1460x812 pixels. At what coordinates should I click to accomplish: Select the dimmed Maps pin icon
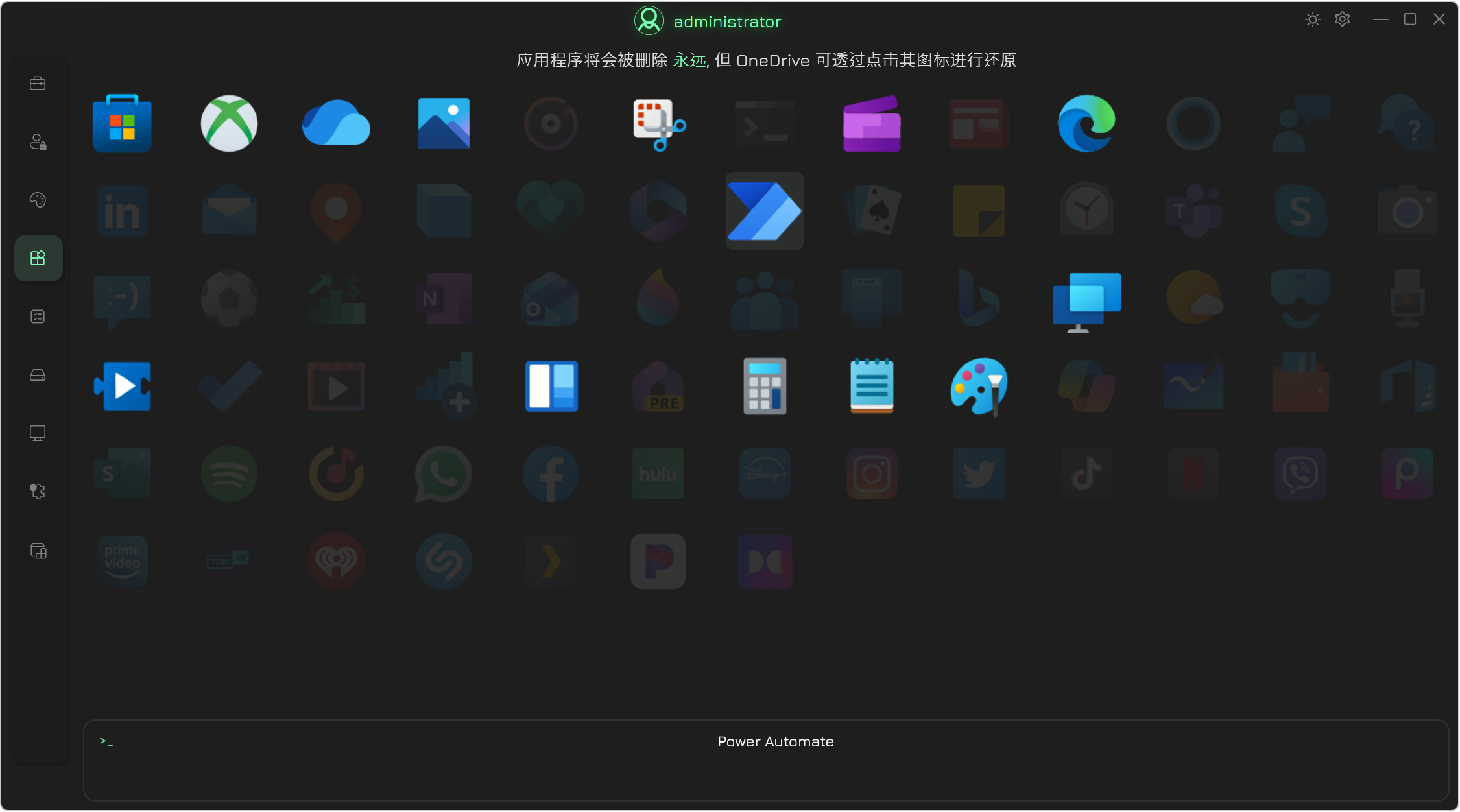coord(336,212)
